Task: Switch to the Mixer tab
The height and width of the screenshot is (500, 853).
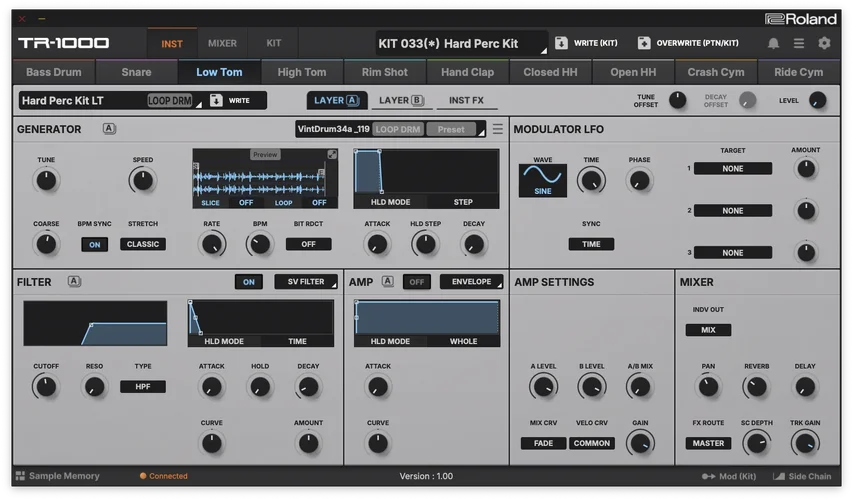Action: pos(222,43)
